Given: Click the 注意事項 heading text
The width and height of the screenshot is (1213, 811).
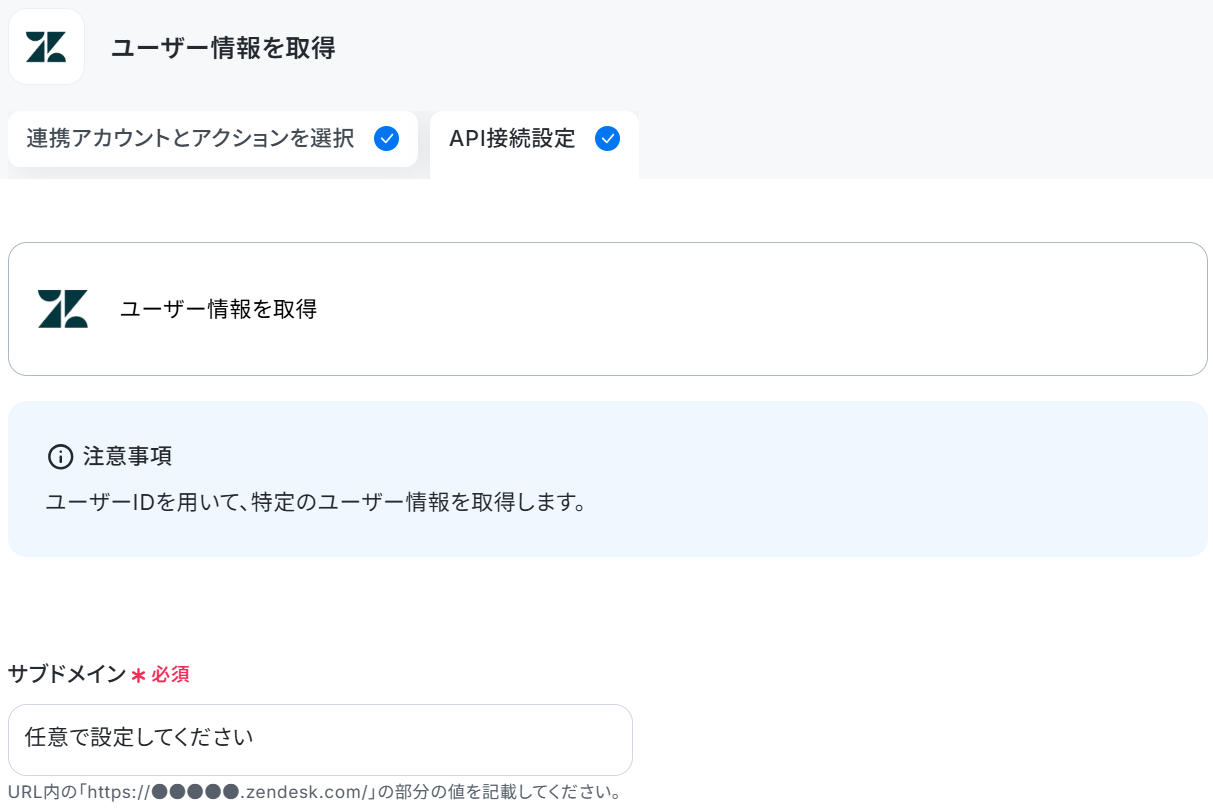Looking at the screenshot, I should coord(128,456).
